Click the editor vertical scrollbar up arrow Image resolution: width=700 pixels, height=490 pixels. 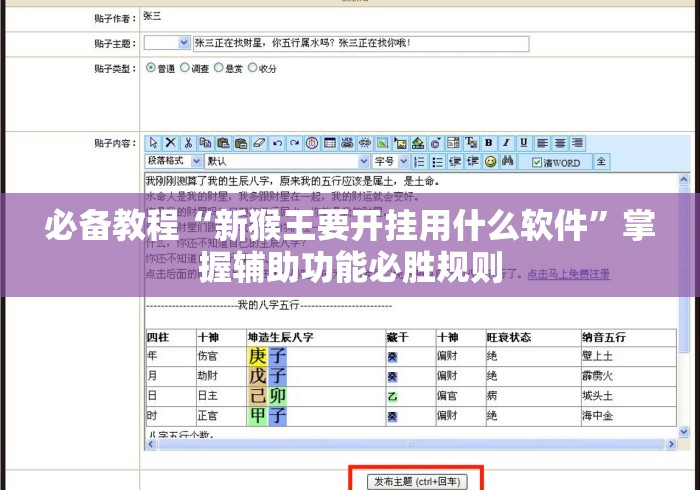point(683,179)
